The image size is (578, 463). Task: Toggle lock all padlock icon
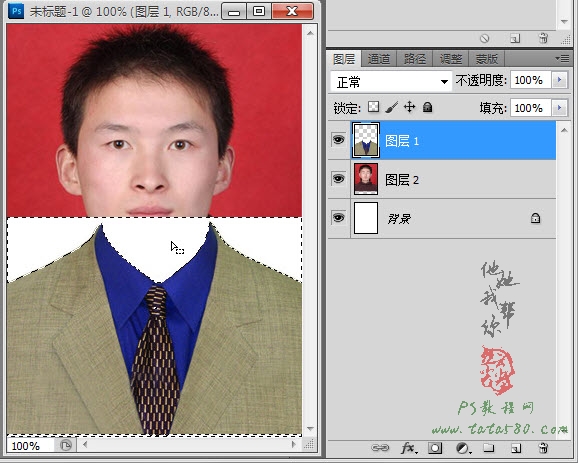(x=427, y=107)
